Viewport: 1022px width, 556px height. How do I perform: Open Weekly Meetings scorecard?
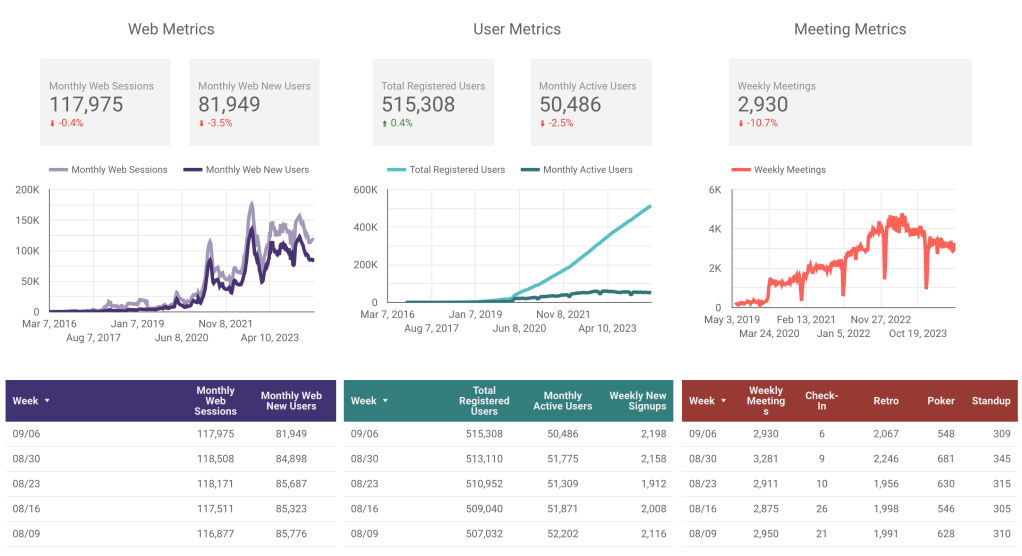(850, 102)
